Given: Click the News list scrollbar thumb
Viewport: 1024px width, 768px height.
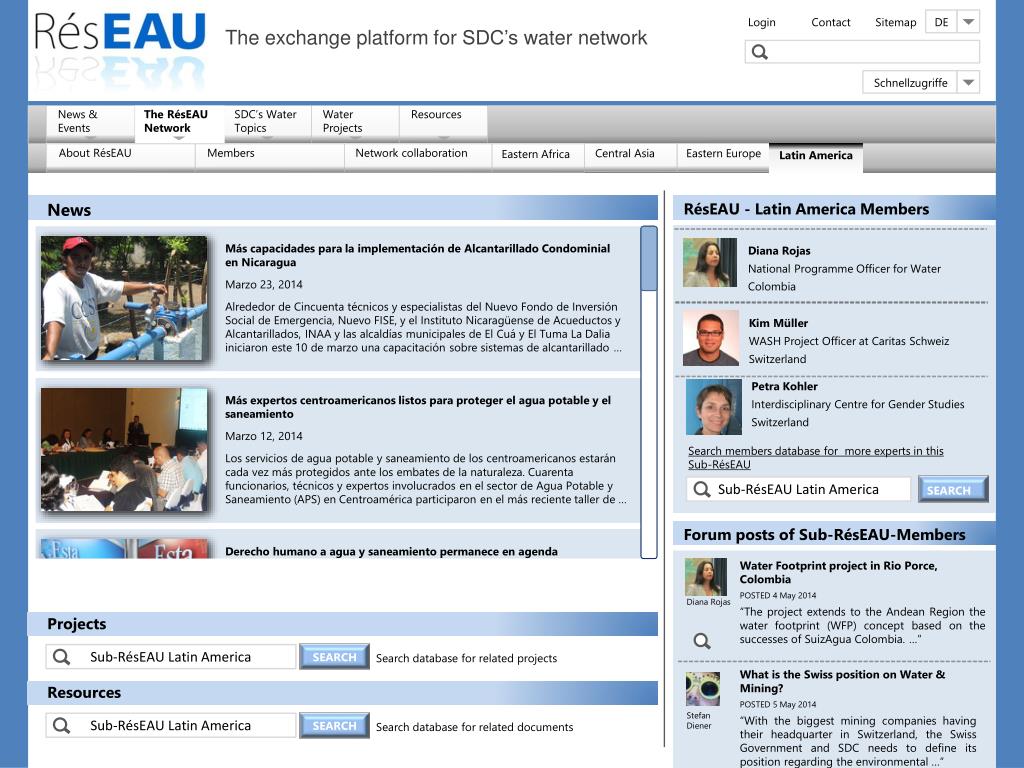Looking at the screenshot, I should point(648,259).
